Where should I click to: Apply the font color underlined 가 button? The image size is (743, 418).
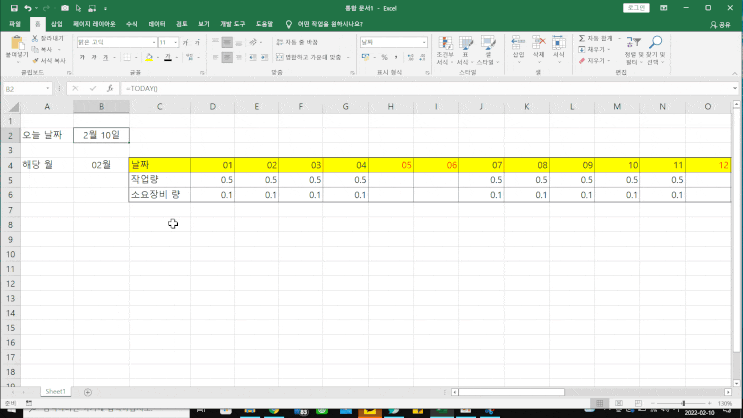pos(168,57)
